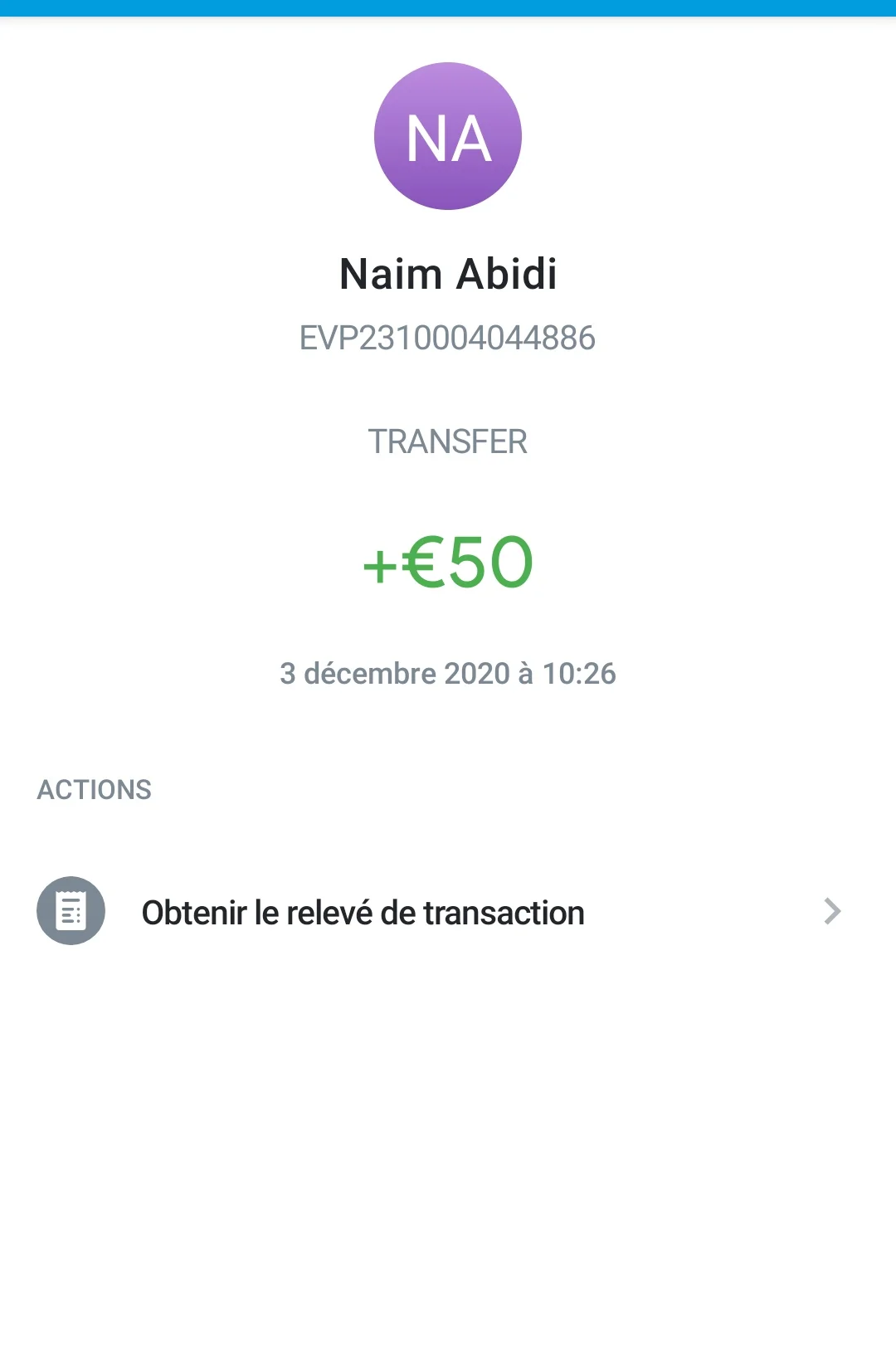Tap the empty white area below the action row
The height and width of the screenshot is (1360, 896).
pyautogui.click(x=448, y=1162)
